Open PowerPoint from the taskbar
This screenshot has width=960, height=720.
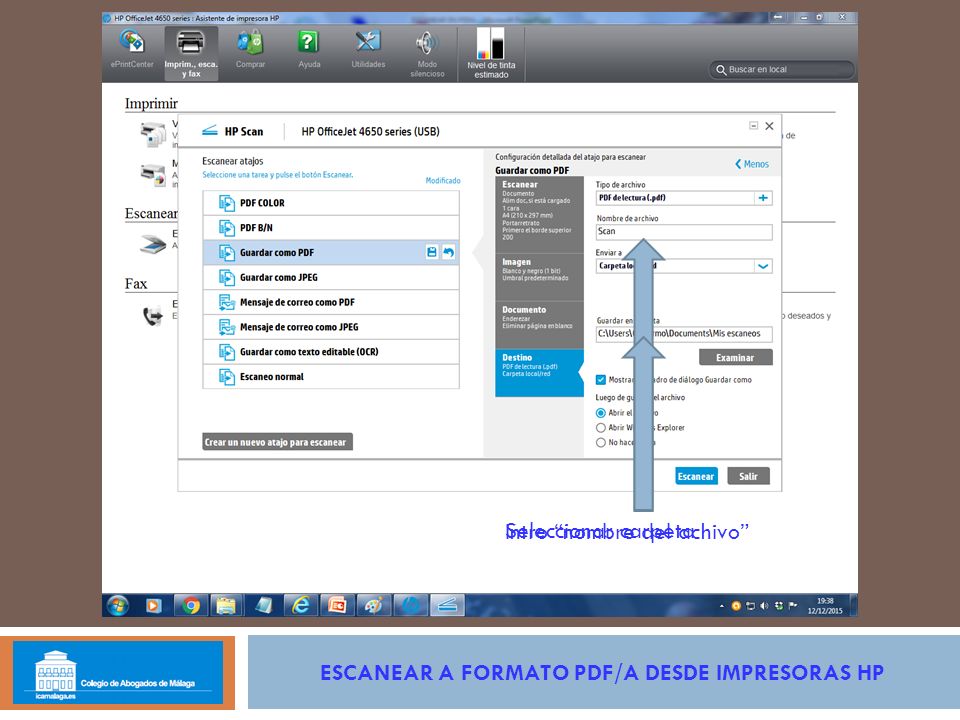(337, 606)
